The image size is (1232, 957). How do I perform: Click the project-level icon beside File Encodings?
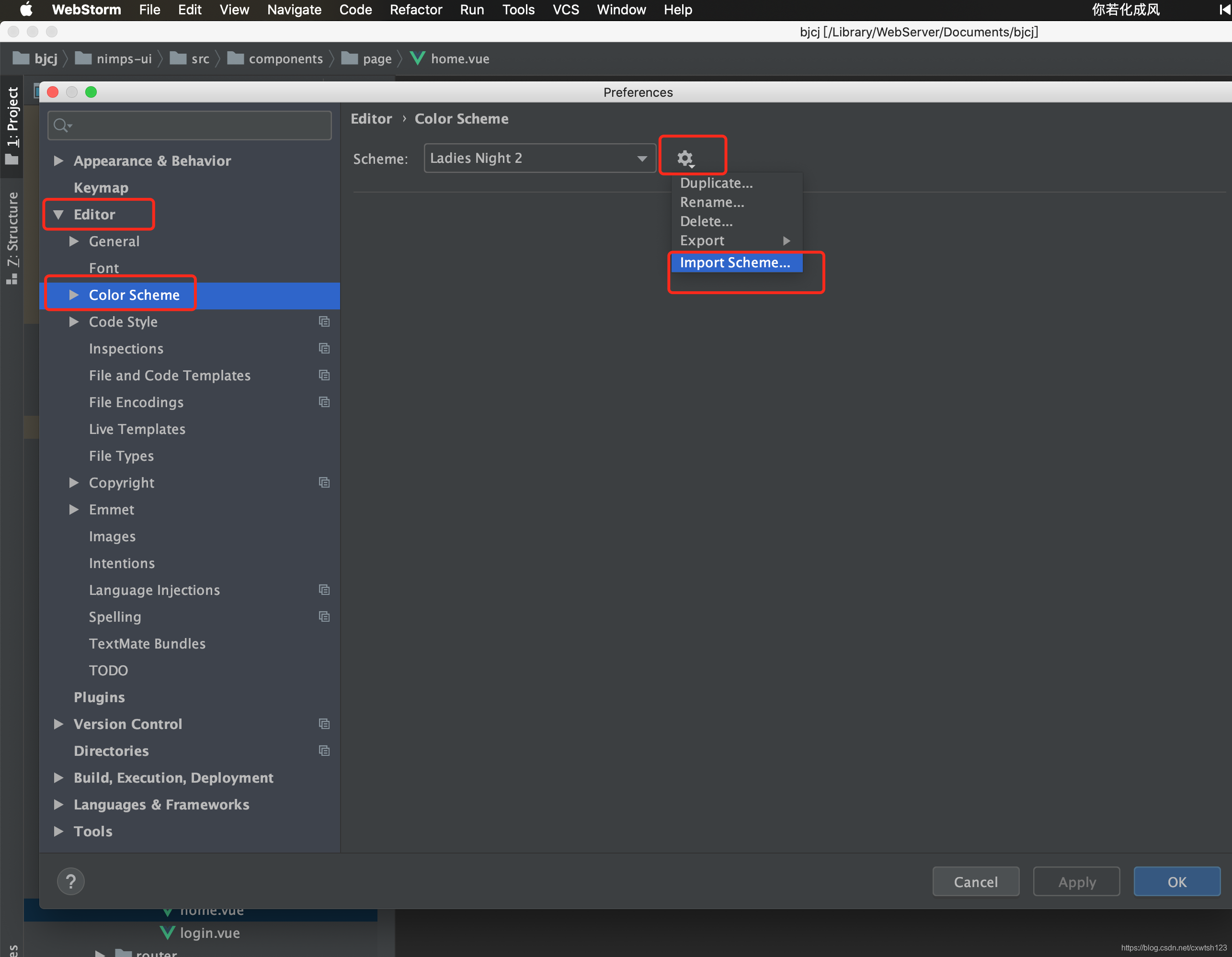(x=324, y=402)
